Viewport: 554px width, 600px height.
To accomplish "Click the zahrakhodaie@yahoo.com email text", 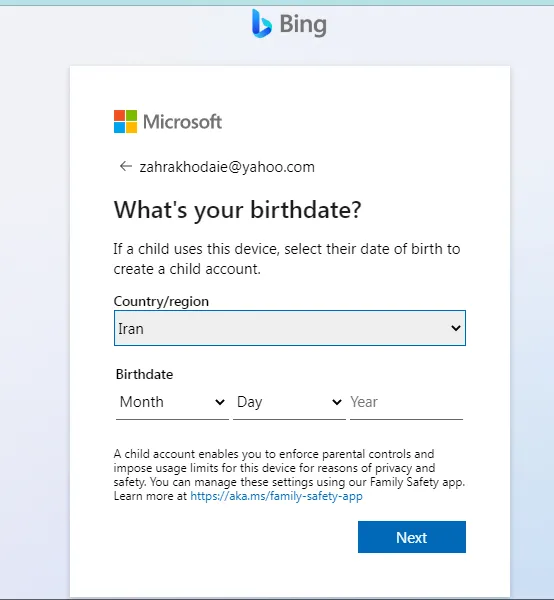I will 227,167.
